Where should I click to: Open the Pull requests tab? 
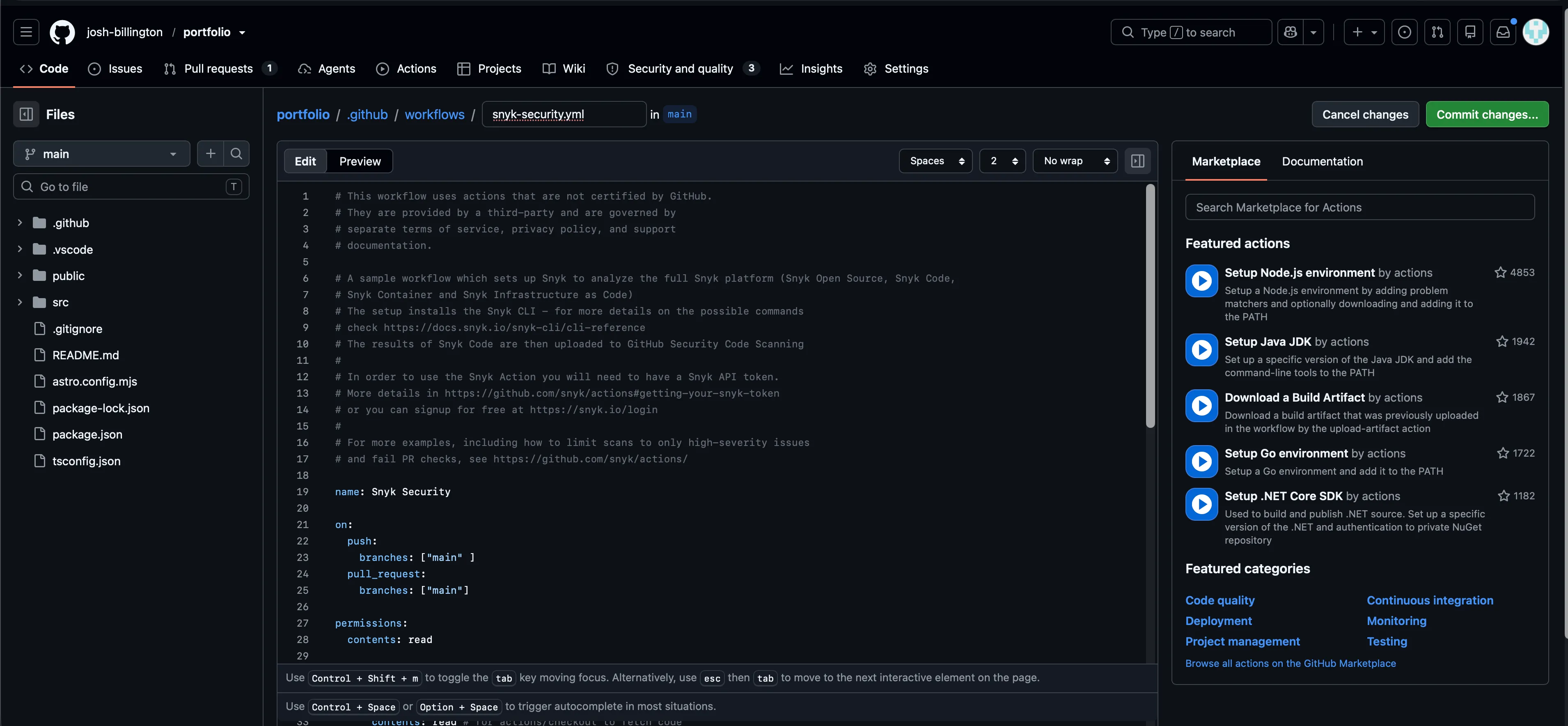[x=220, y=69]
